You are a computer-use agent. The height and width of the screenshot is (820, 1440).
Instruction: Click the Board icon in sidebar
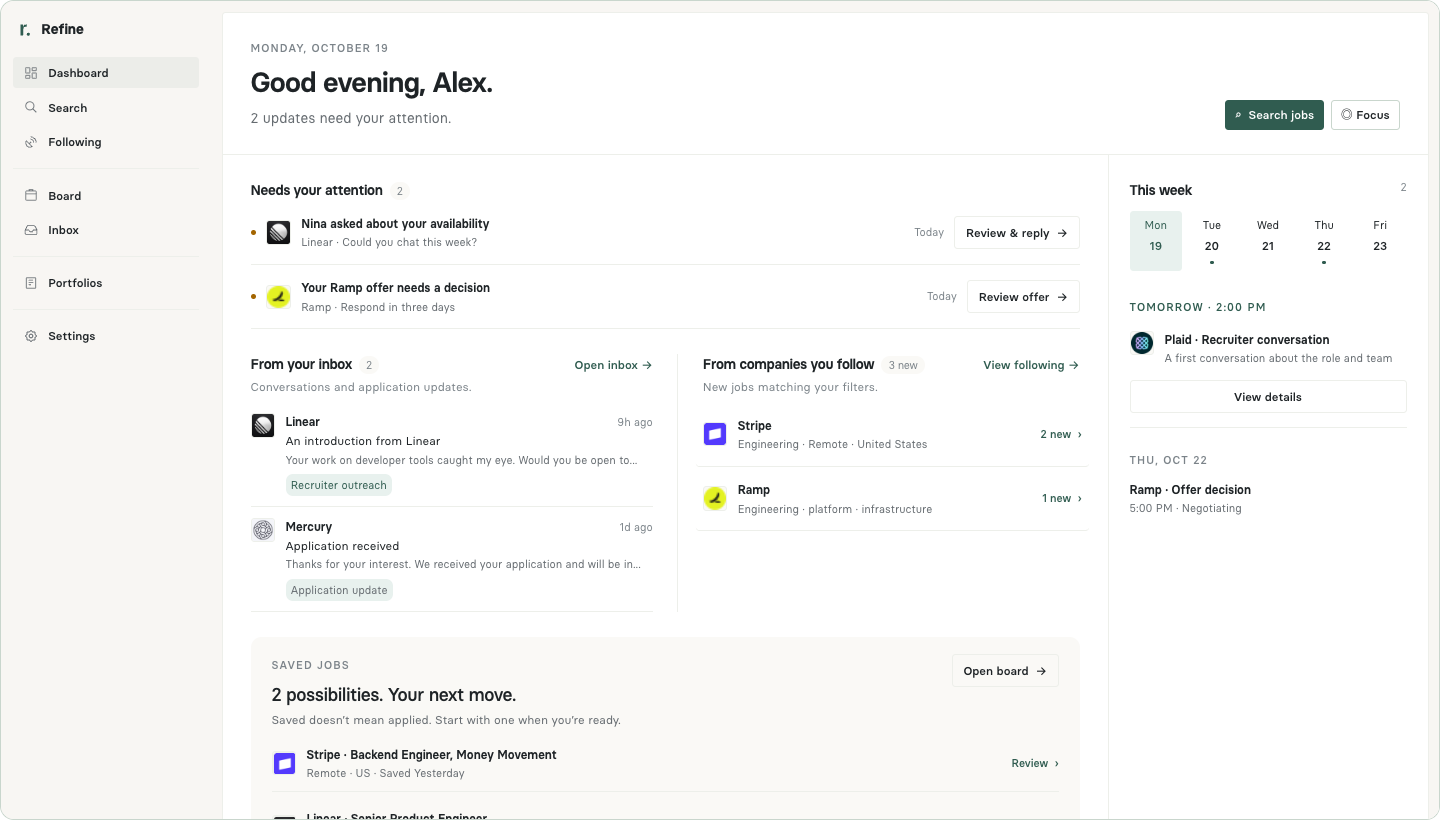point(31,196)
